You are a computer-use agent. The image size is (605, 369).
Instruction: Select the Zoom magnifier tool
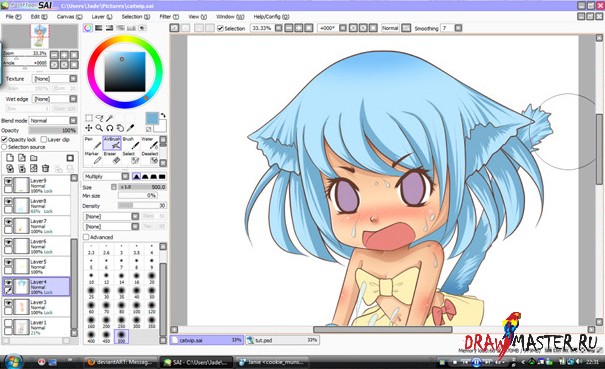pos(99,128)
